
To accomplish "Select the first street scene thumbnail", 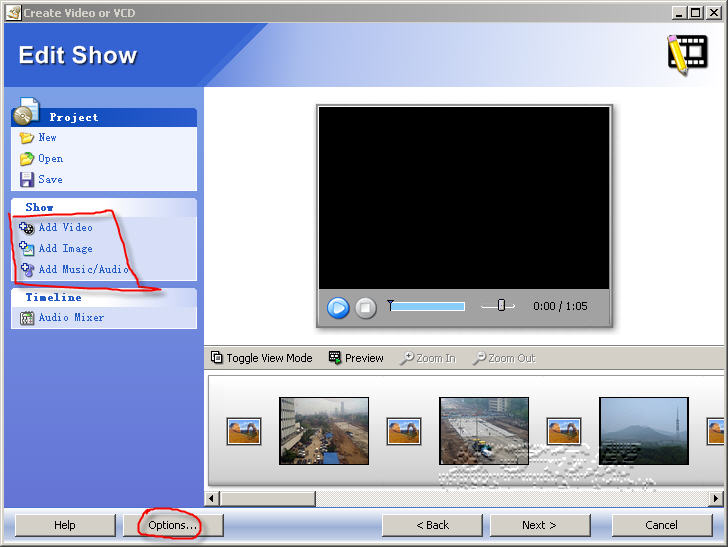I will click(x=324, y=431).
